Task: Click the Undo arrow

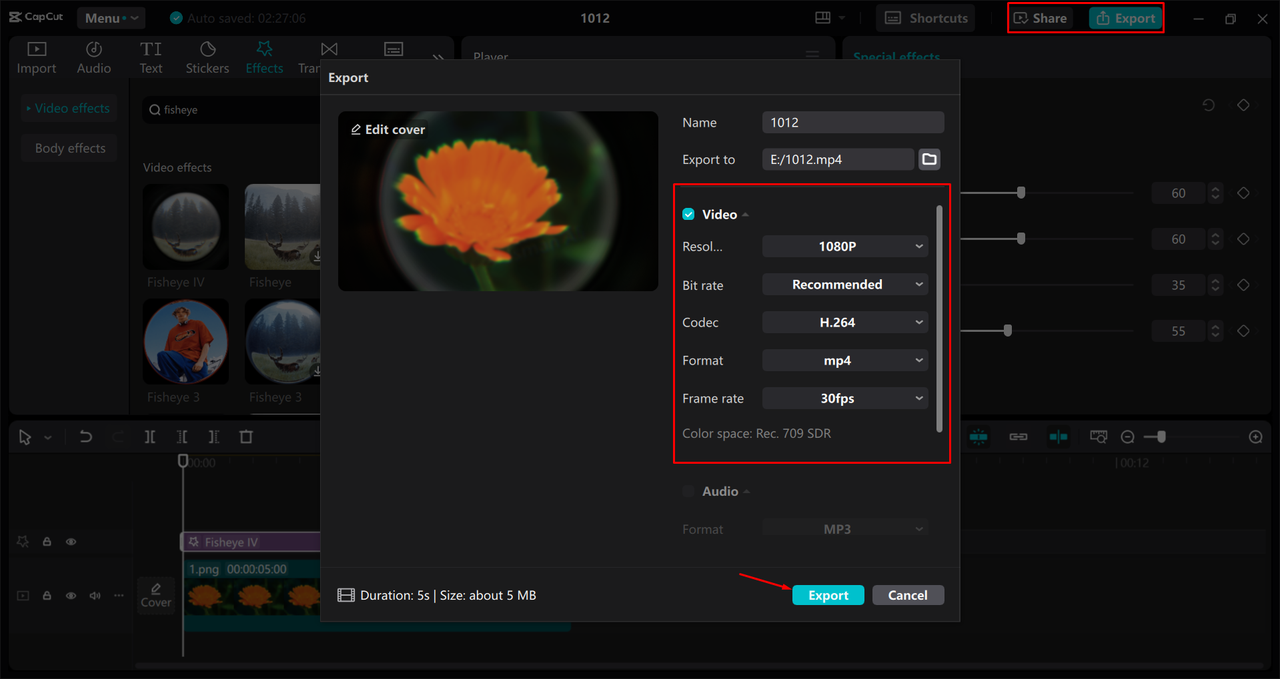Action: tap(86, 437)
